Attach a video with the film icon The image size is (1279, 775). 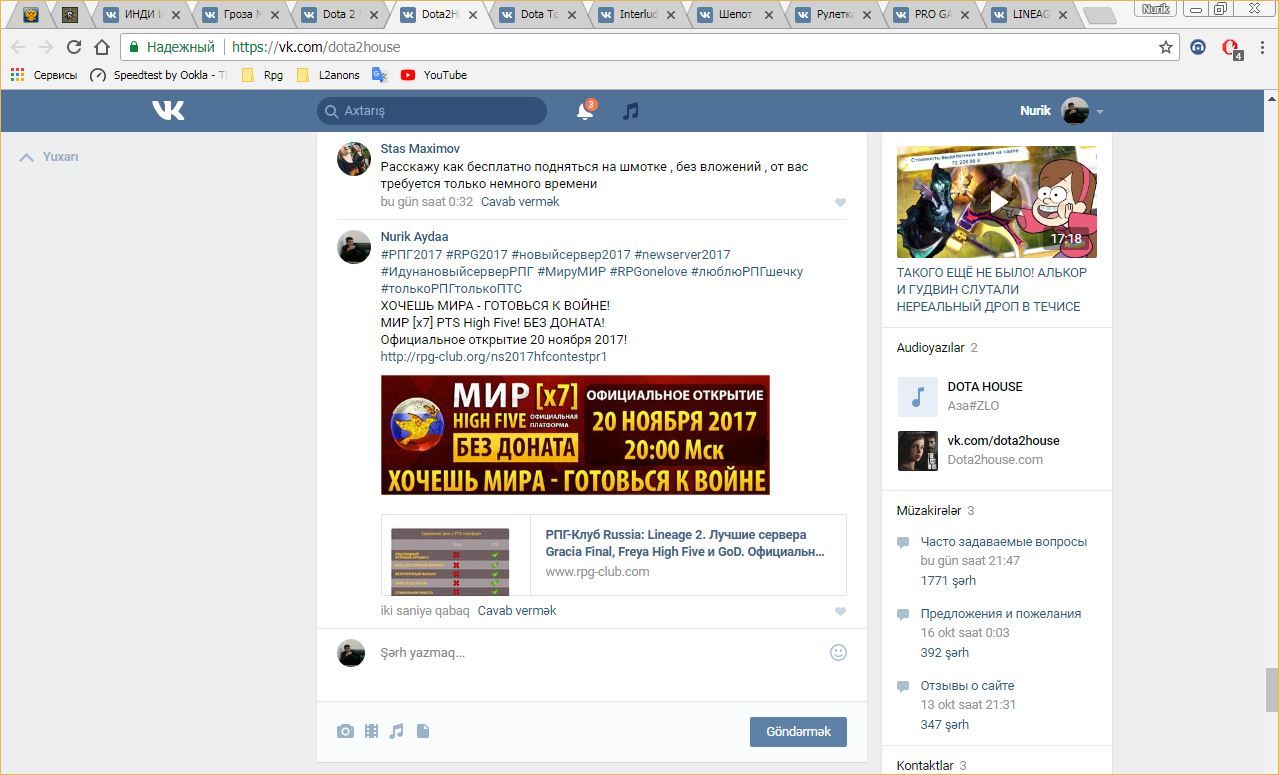(x=371, y=731)
